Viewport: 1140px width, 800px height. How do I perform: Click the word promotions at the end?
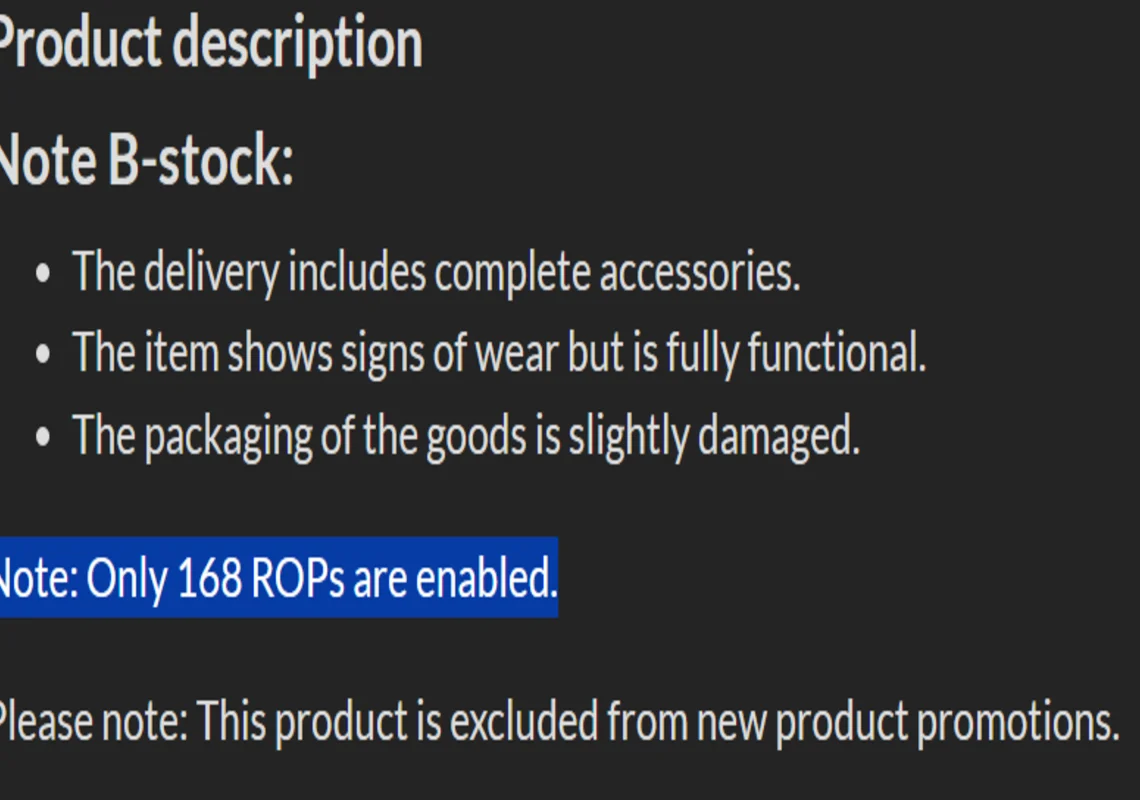coord(1018,722)
